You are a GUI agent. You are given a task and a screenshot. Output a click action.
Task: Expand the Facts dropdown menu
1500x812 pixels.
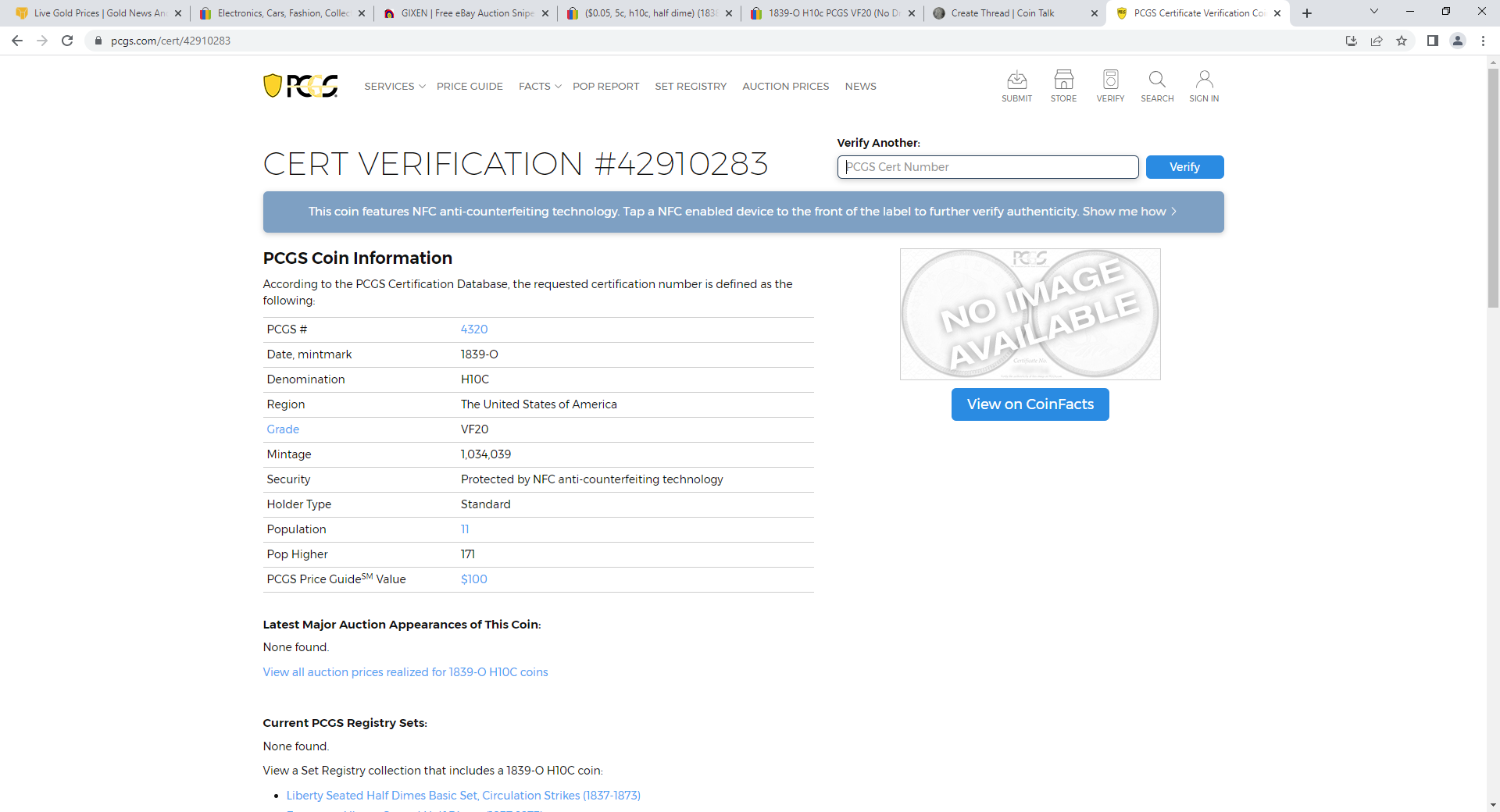click(x=540, y=86)
